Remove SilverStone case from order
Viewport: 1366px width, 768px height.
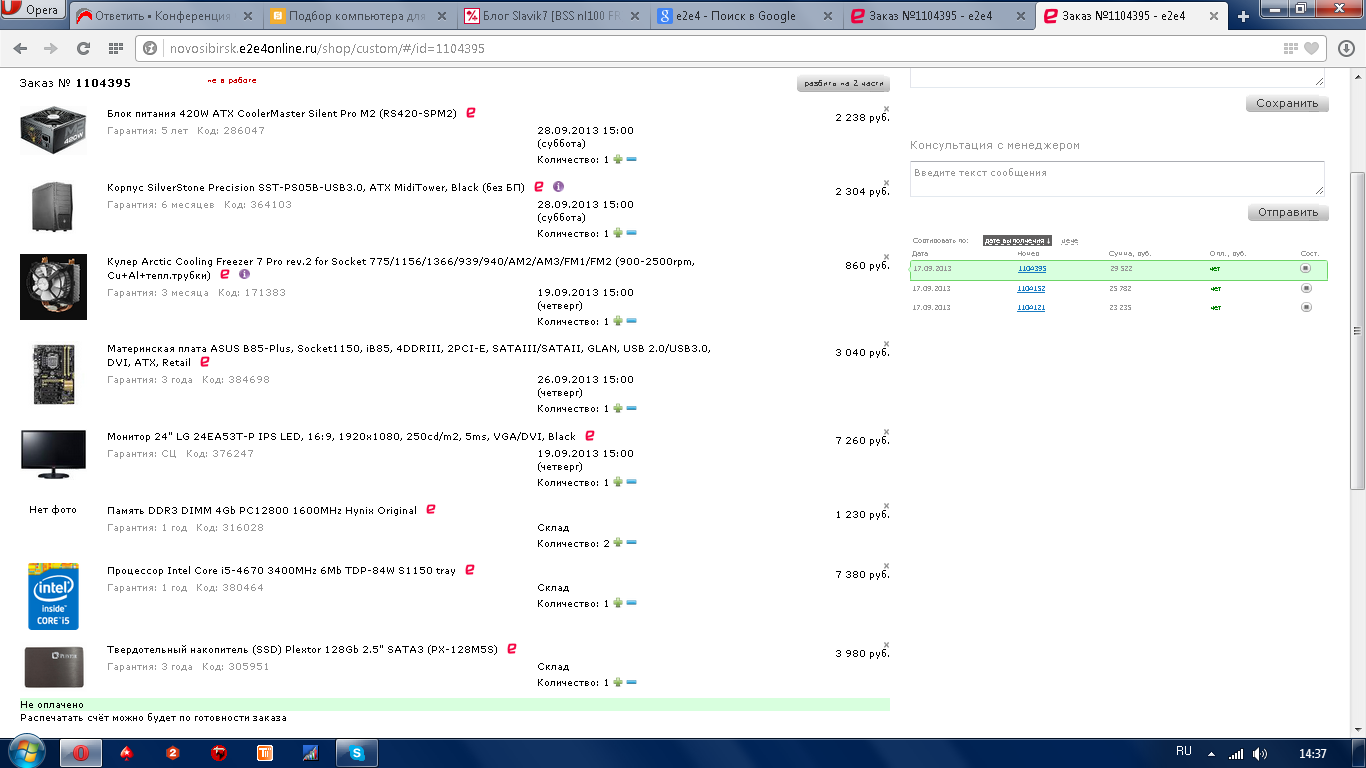[886, 183]
